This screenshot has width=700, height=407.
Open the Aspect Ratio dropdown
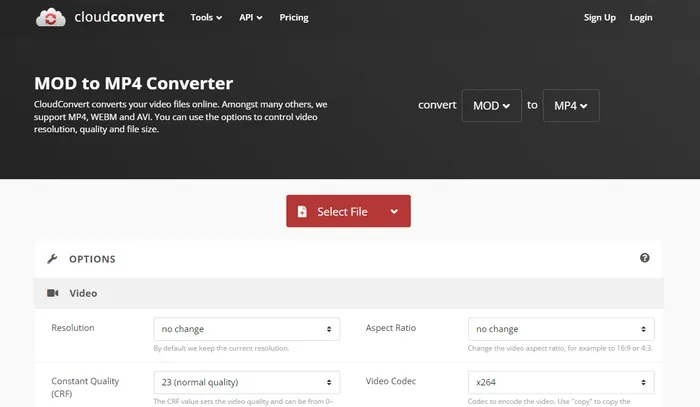point(561,329)
